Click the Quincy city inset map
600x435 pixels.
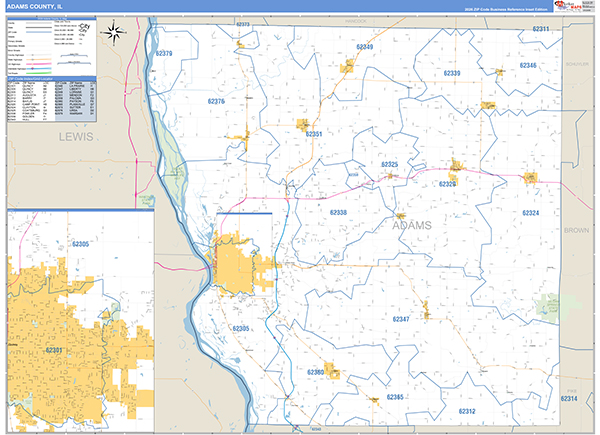point(81,321)
